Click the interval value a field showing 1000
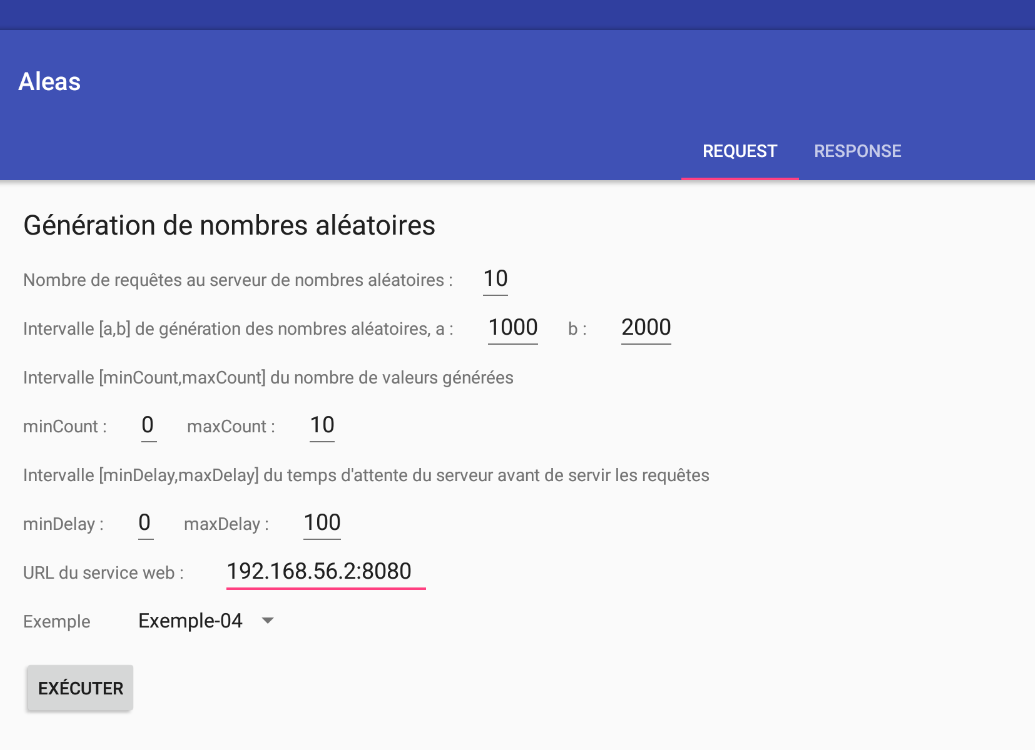The image size is (1035, 750). point(513,327)
